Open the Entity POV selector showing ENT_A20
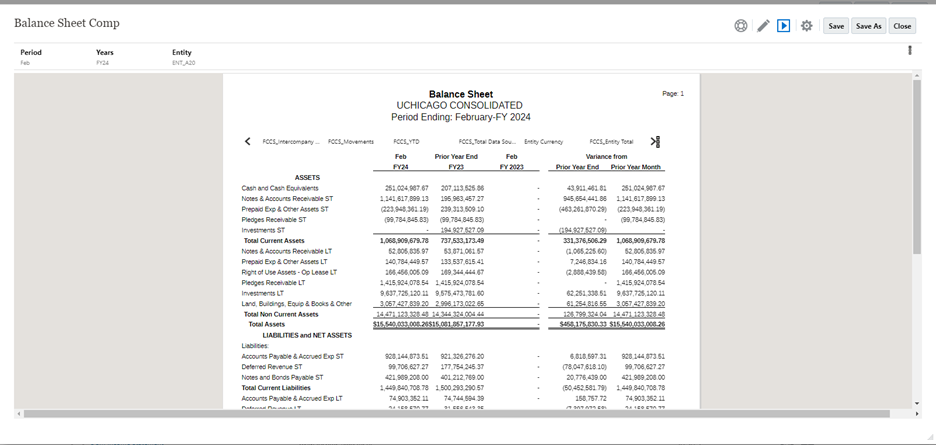936x445 pixels. click(183, 57)
